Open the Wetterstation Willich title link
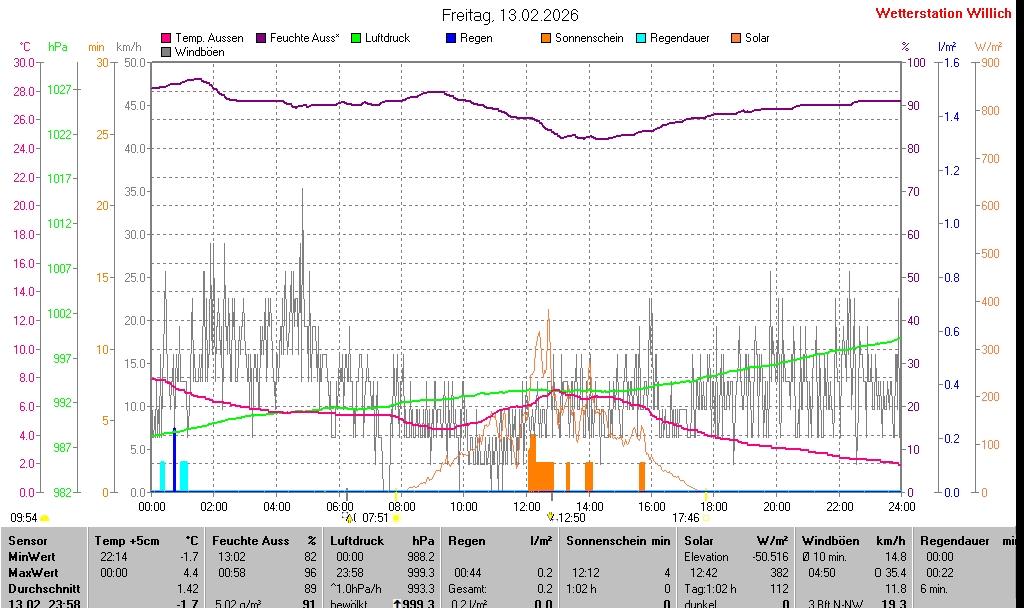 [x=943, y=13]
